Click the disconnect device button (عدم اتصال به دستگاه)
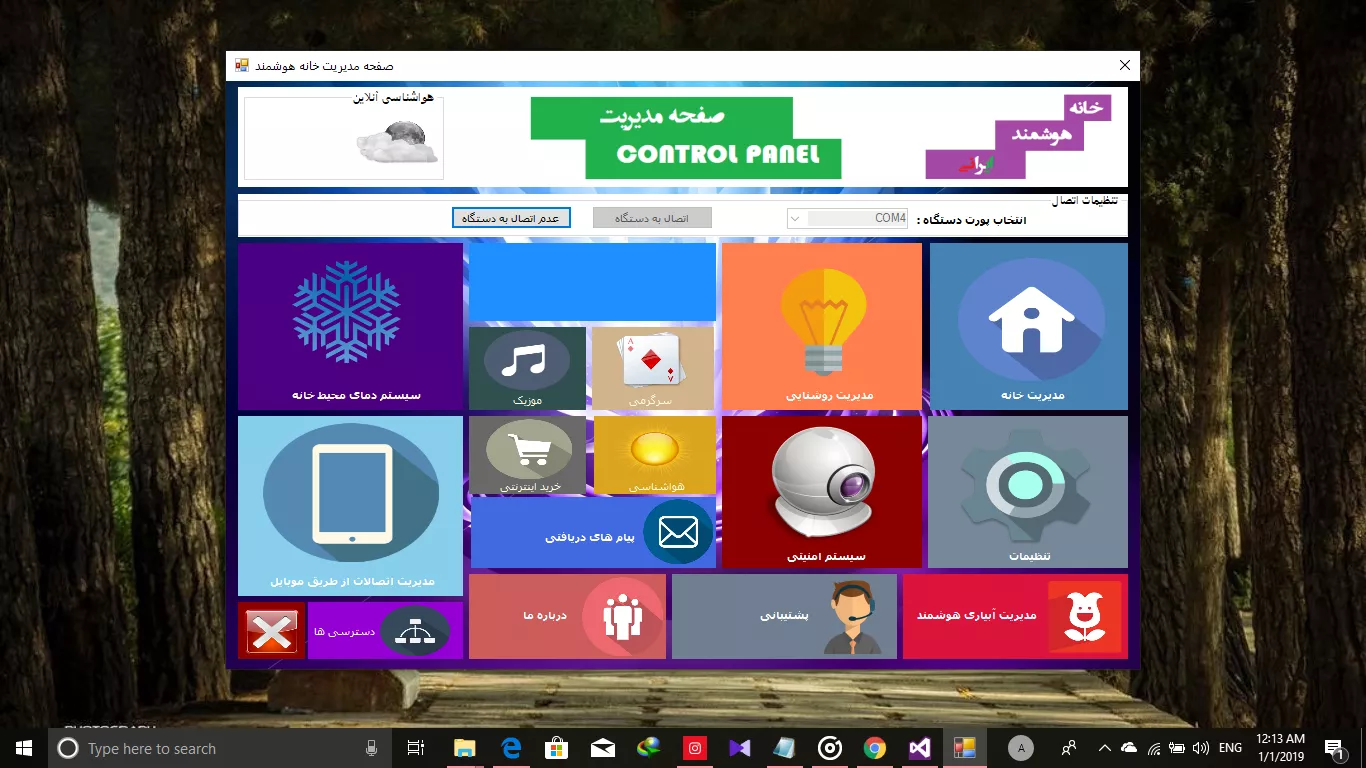1366x768 pixels. (x=511, y=218)
